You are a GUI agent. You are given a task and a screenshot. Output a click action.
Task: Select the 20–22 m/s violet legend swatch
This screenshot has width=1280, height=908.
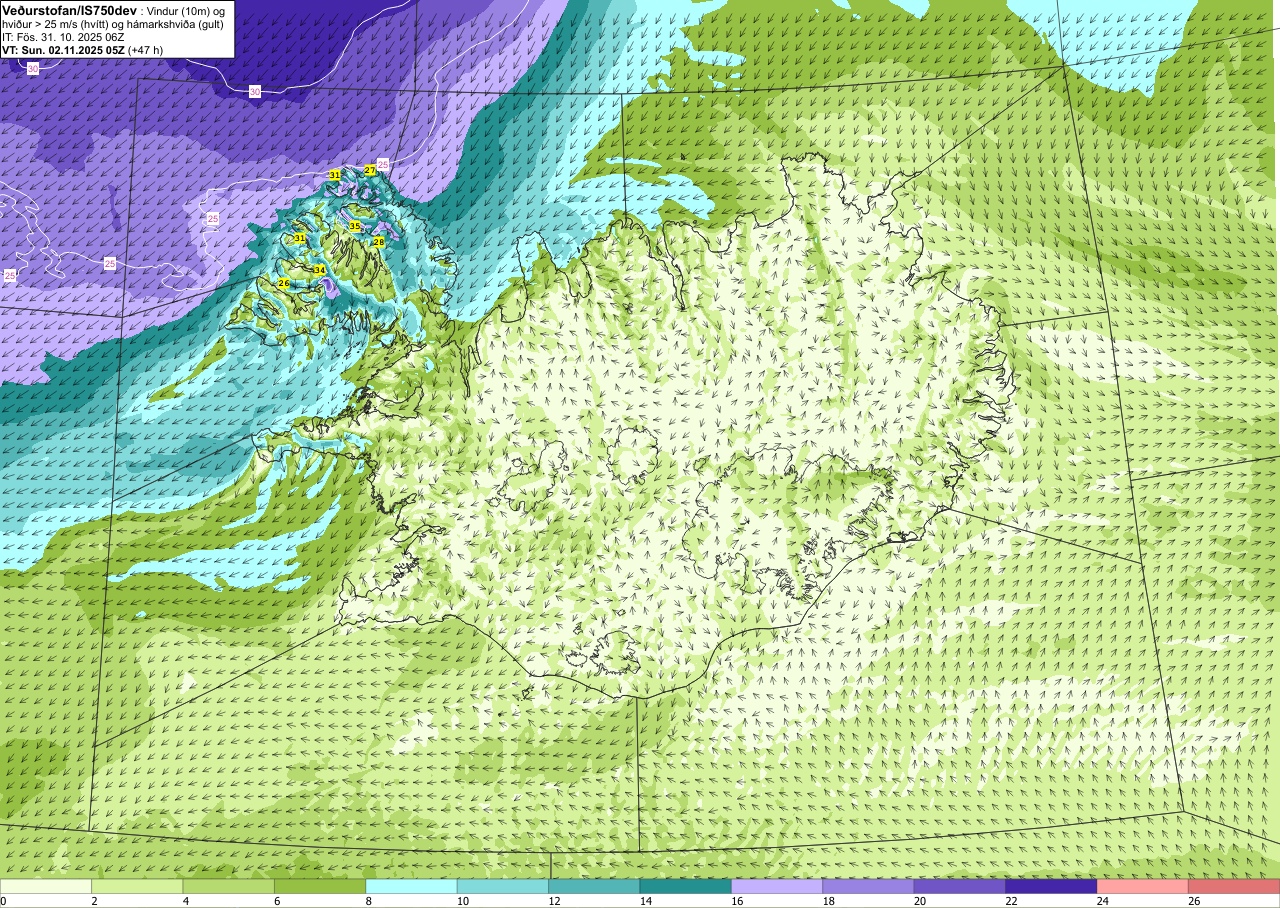960,886
